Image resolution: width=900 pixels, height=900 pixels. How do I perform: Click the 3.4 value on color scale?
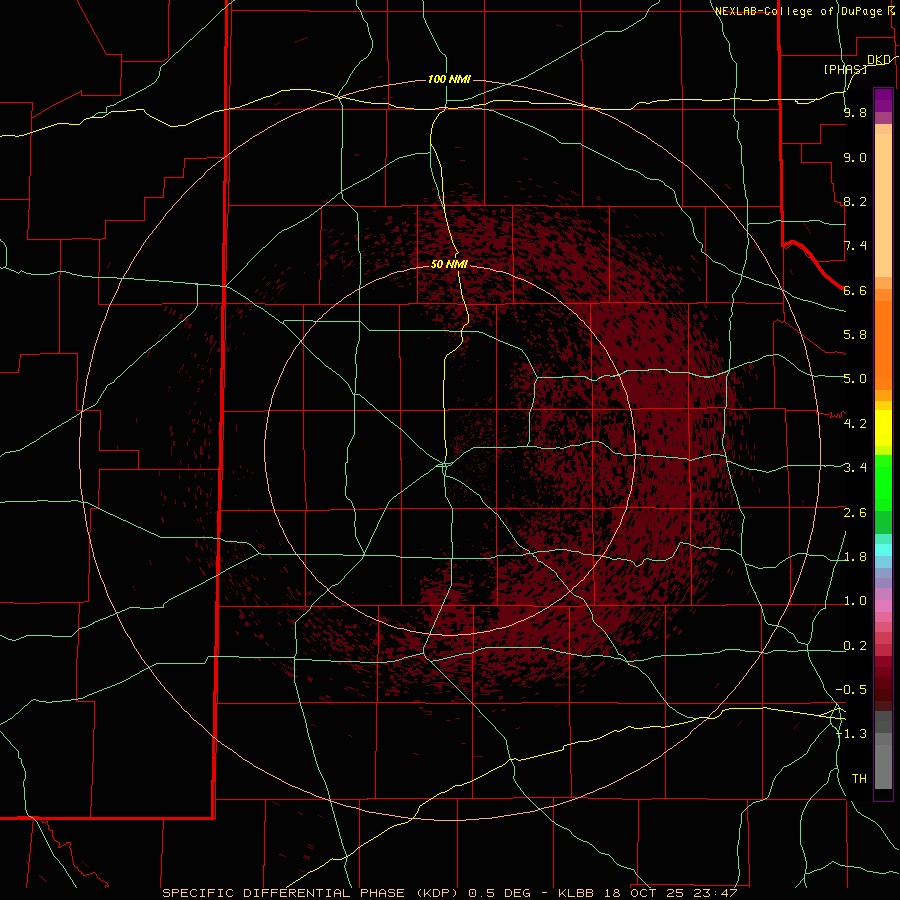[855, 467]
